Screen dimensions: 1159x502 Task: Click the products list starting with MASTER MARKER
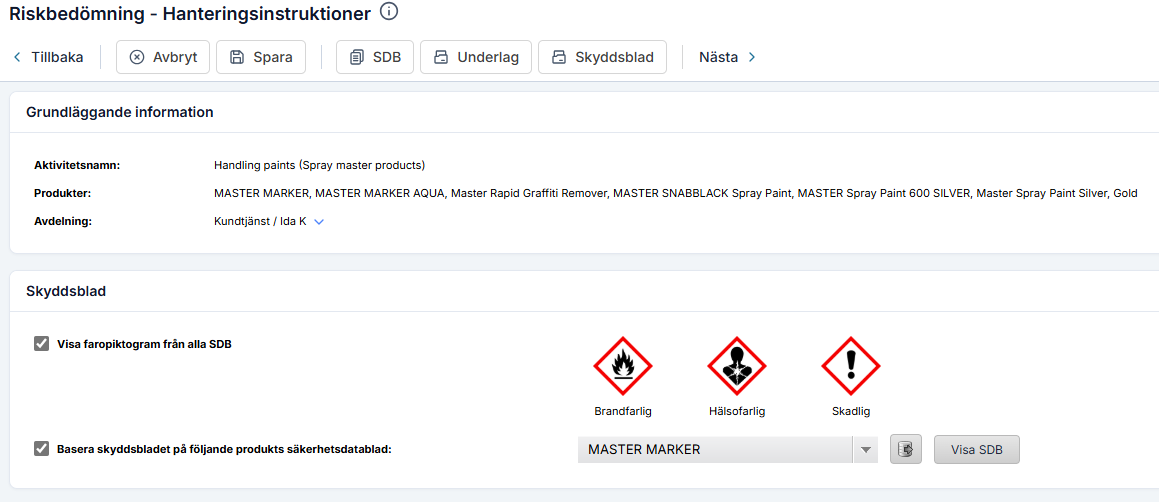pos(675,193)
